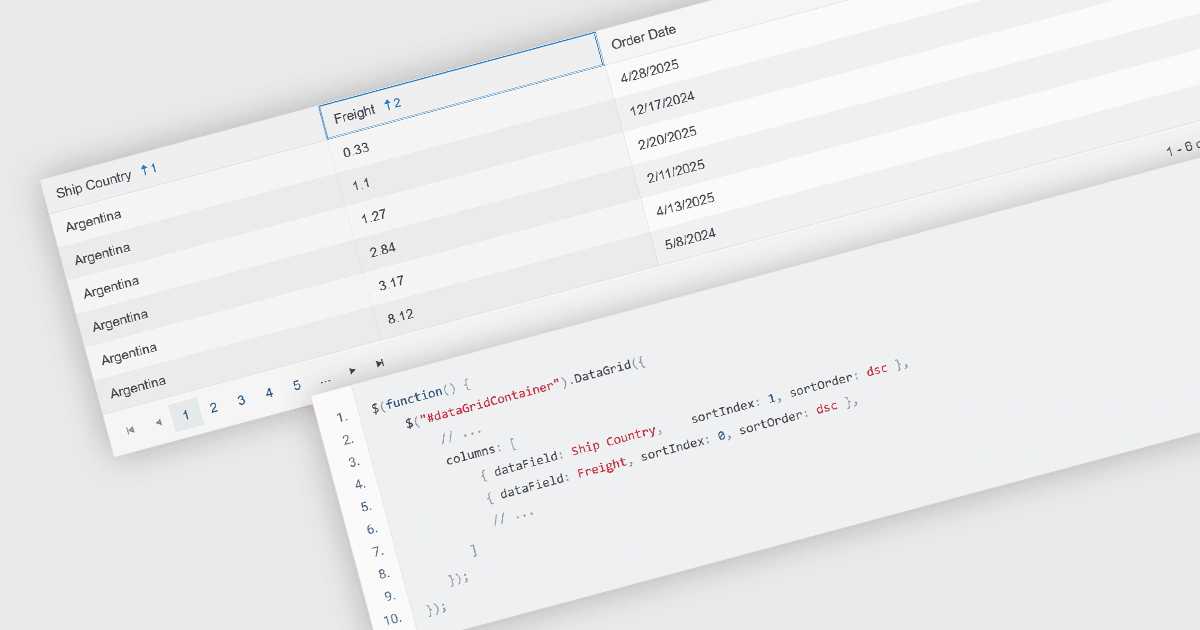Screen dimensions: 1200x630
Task: Select the freight value 3.17
Action: [x=391, y=283]
